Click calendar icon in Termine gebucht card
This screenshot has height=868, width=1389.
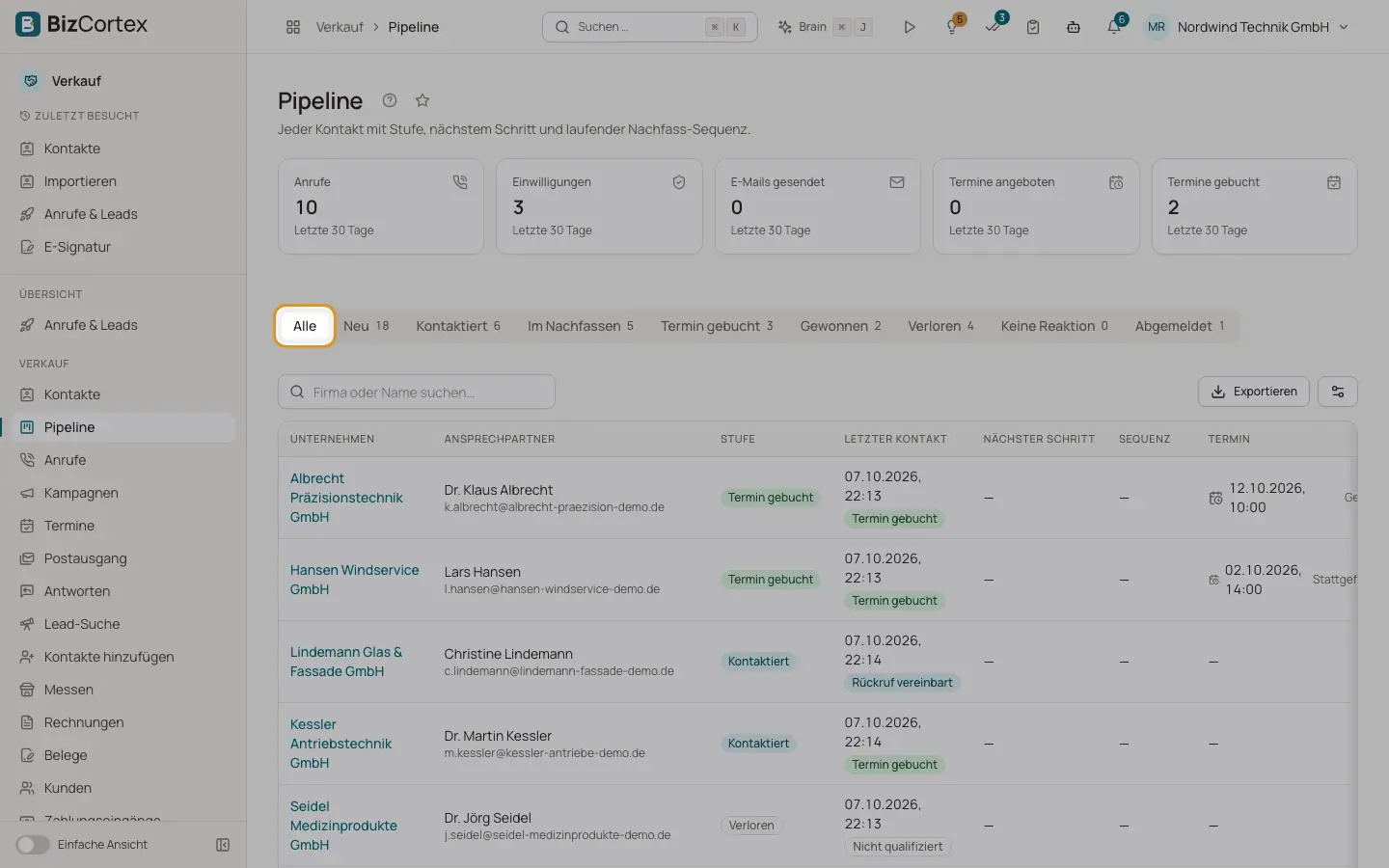(1334, 182)
